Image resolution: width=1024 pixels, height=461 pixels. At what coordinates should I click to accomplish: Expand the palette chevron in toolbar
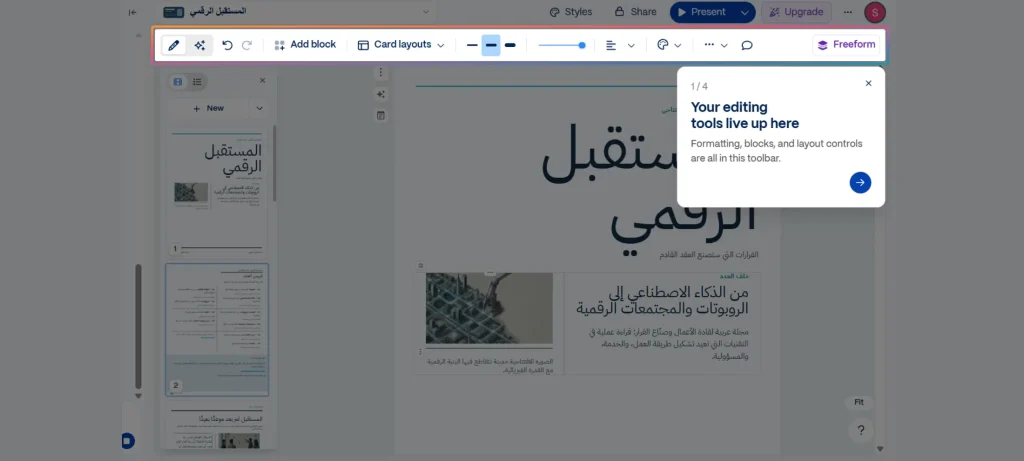pyautogui.click(x=678, y=45)
